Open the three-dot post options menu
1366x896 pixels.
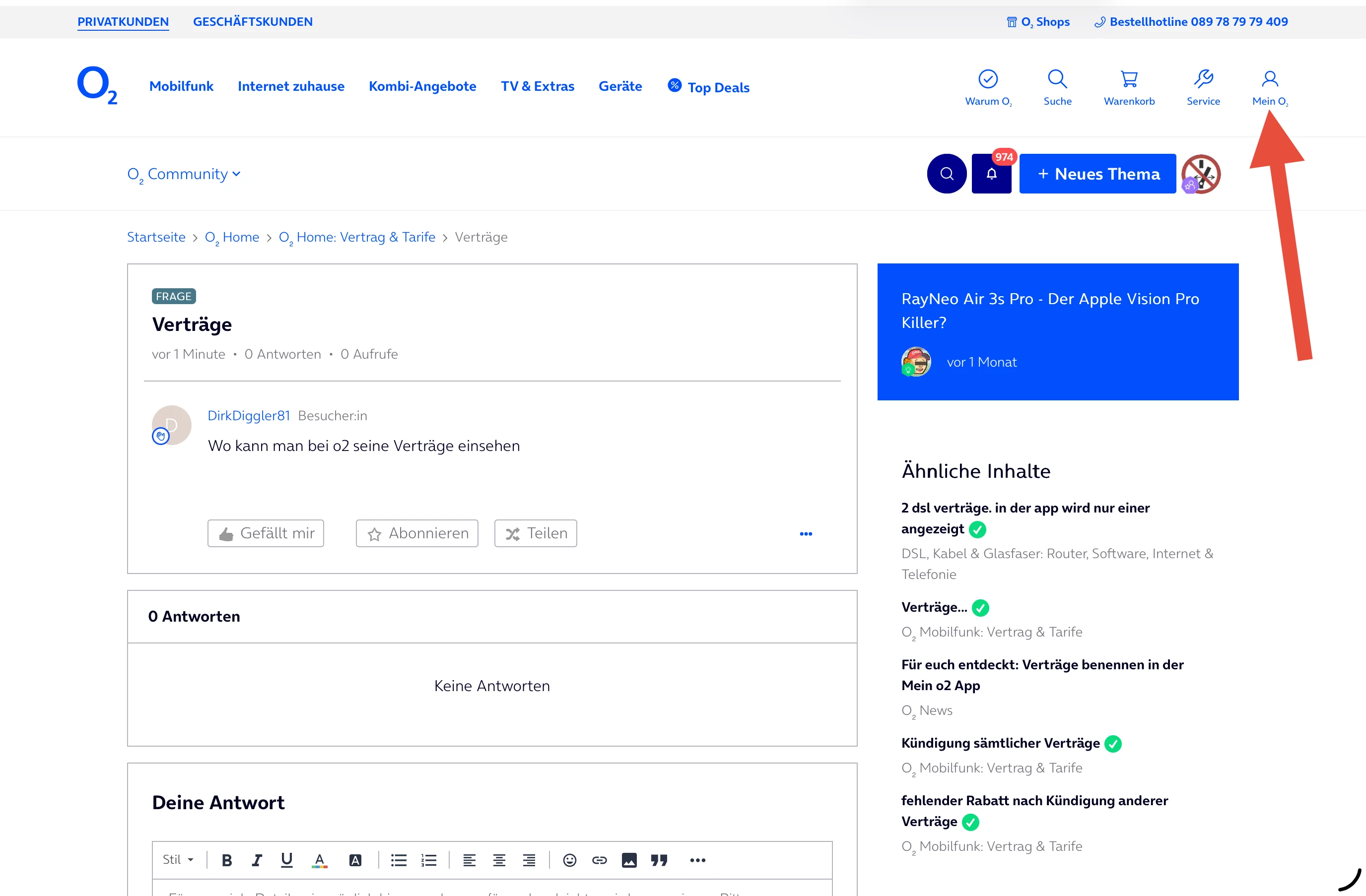[806, 533]
